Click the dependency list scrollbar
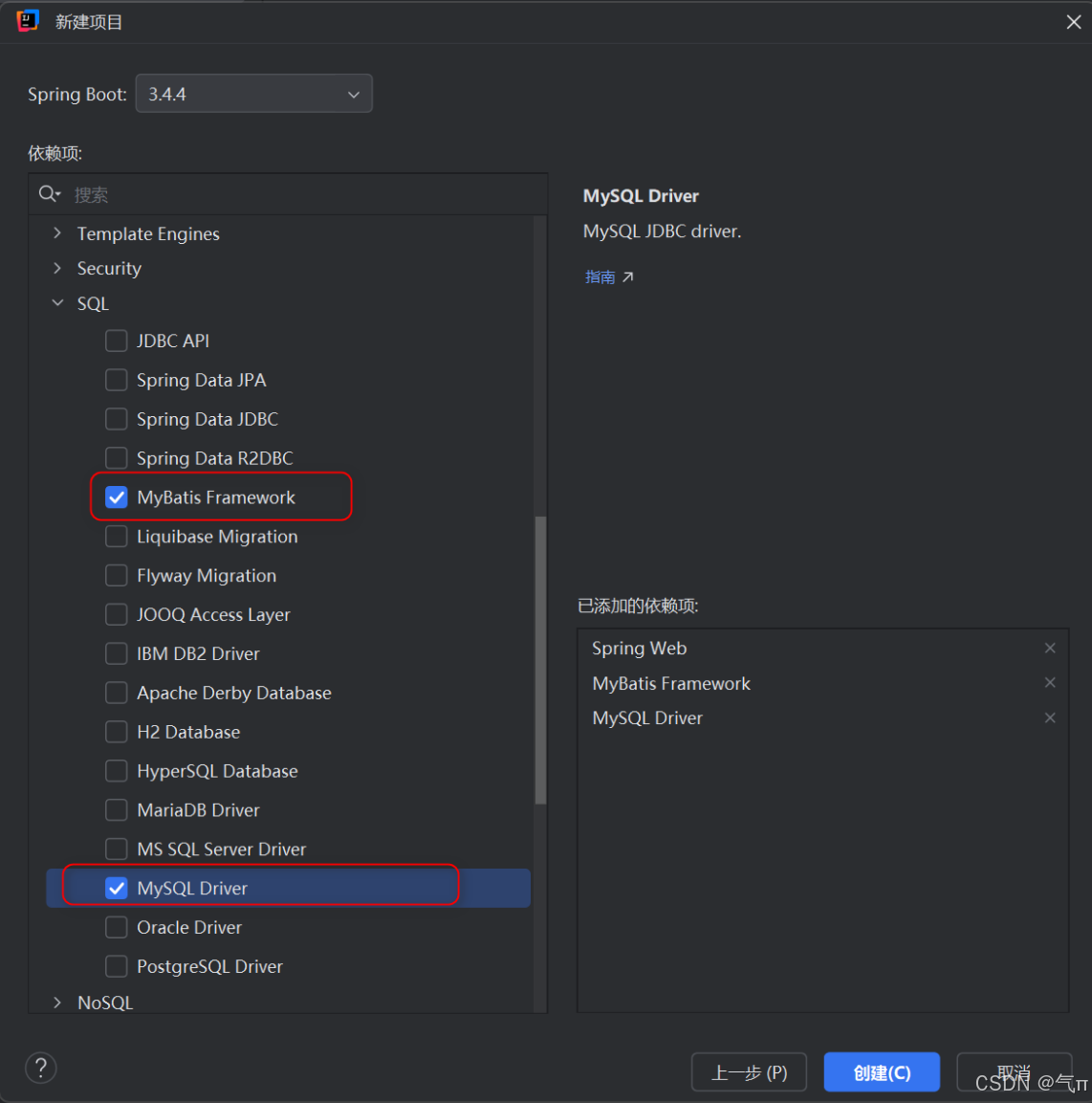 click(540, 660)
